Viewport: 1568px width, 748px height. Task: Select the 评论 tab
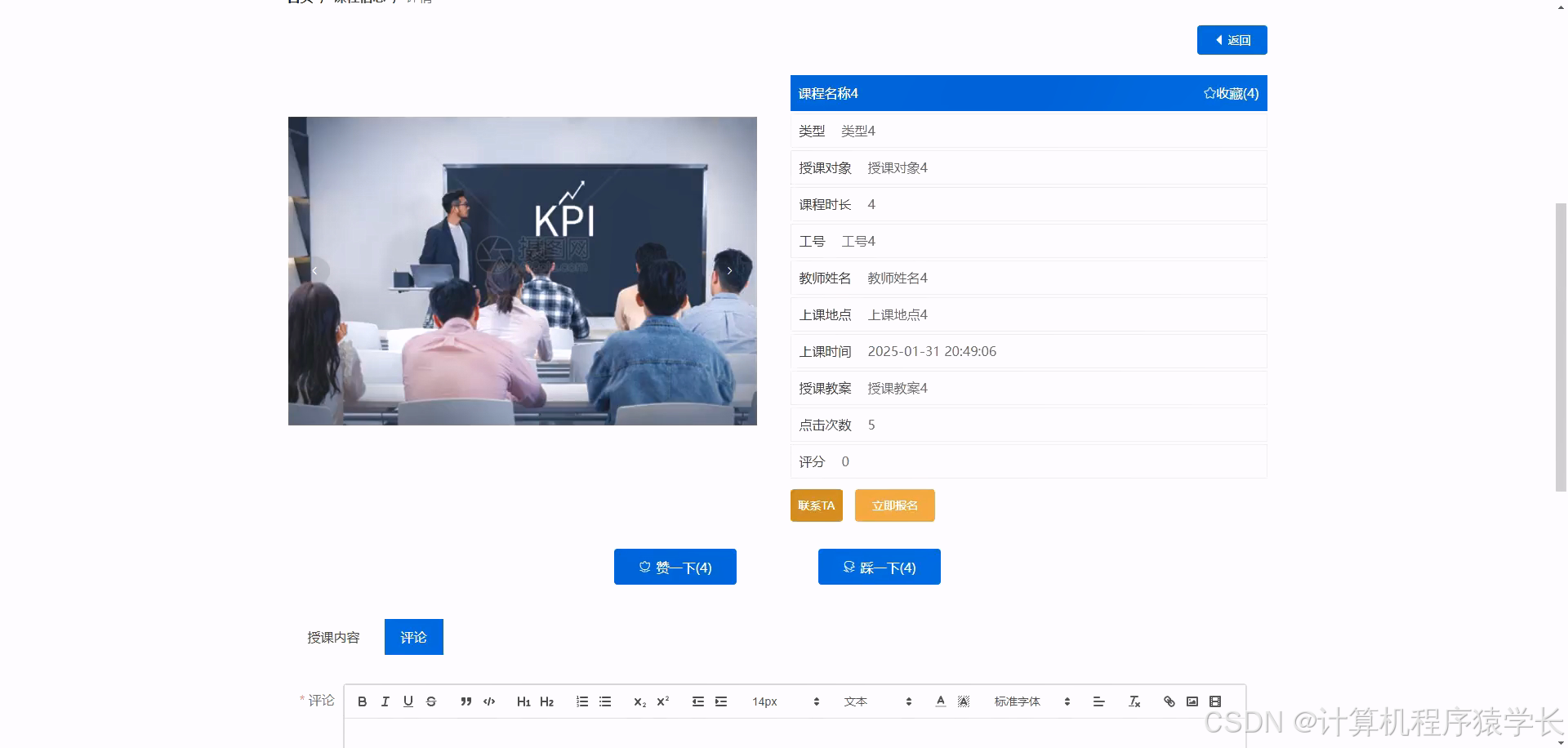click(x=413, y=637)
